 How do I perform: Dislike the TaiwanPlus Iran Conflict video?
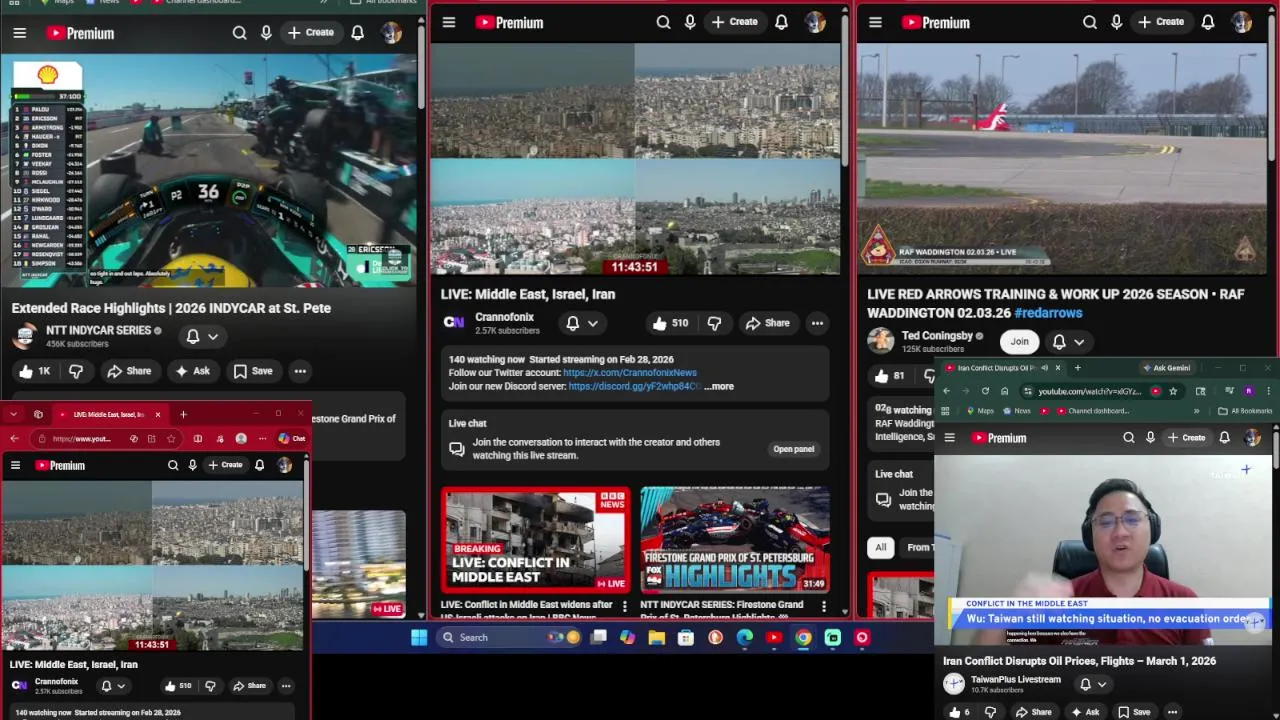point(991,712)
